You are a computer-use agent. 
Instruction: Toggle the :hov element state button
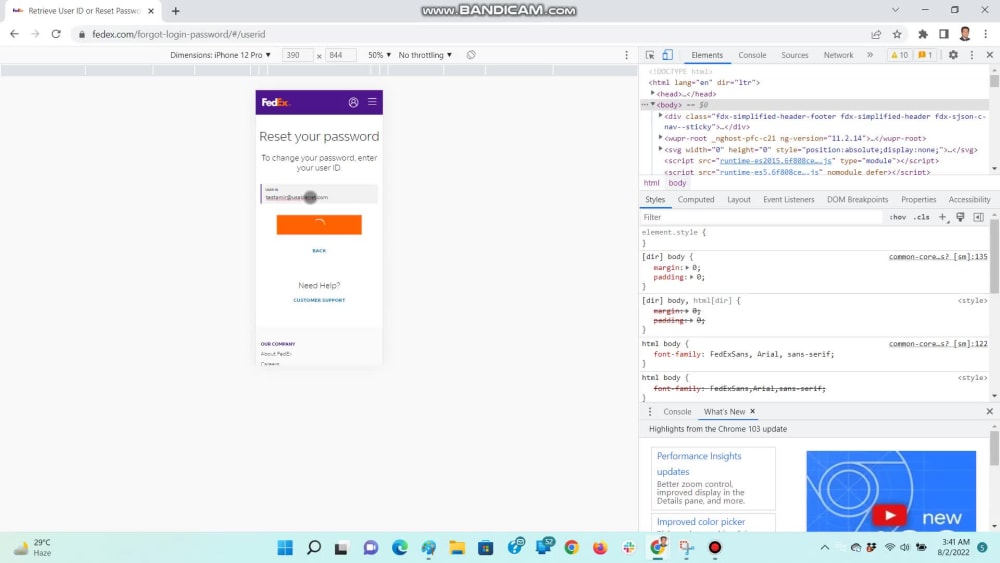[897, 217]
